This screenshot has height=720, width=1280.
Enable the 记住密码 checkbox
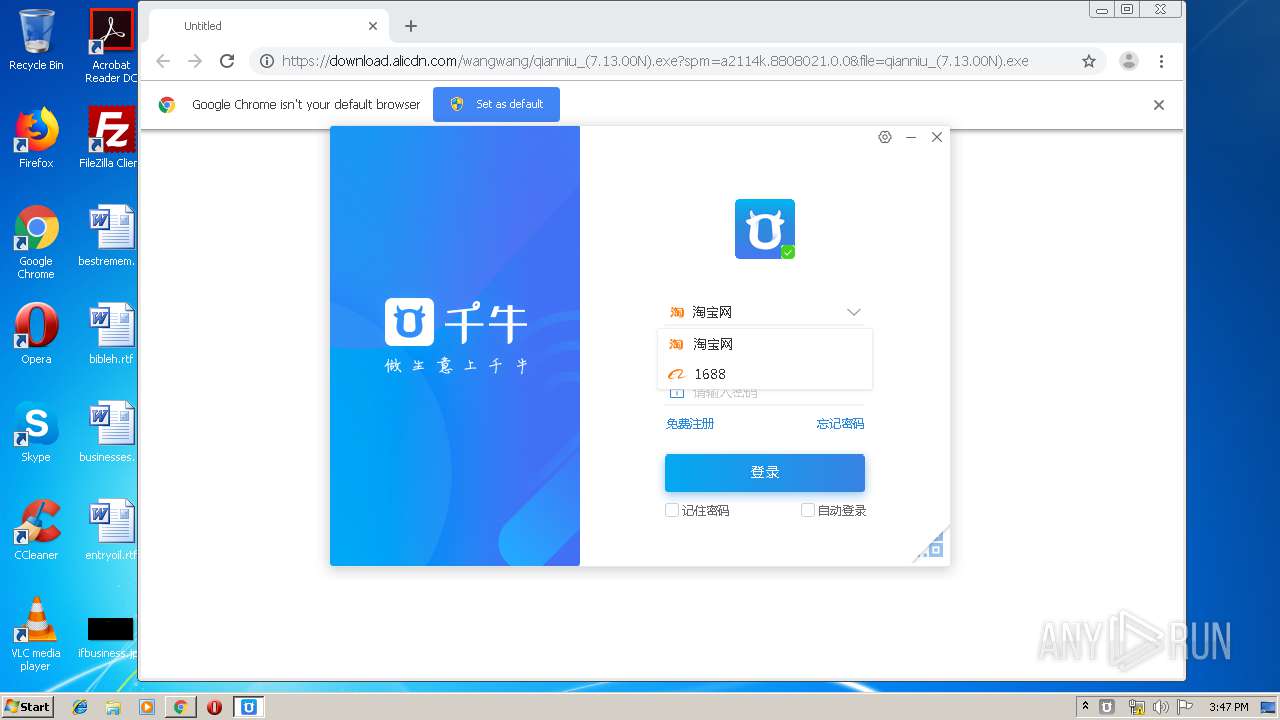point(672,511)
